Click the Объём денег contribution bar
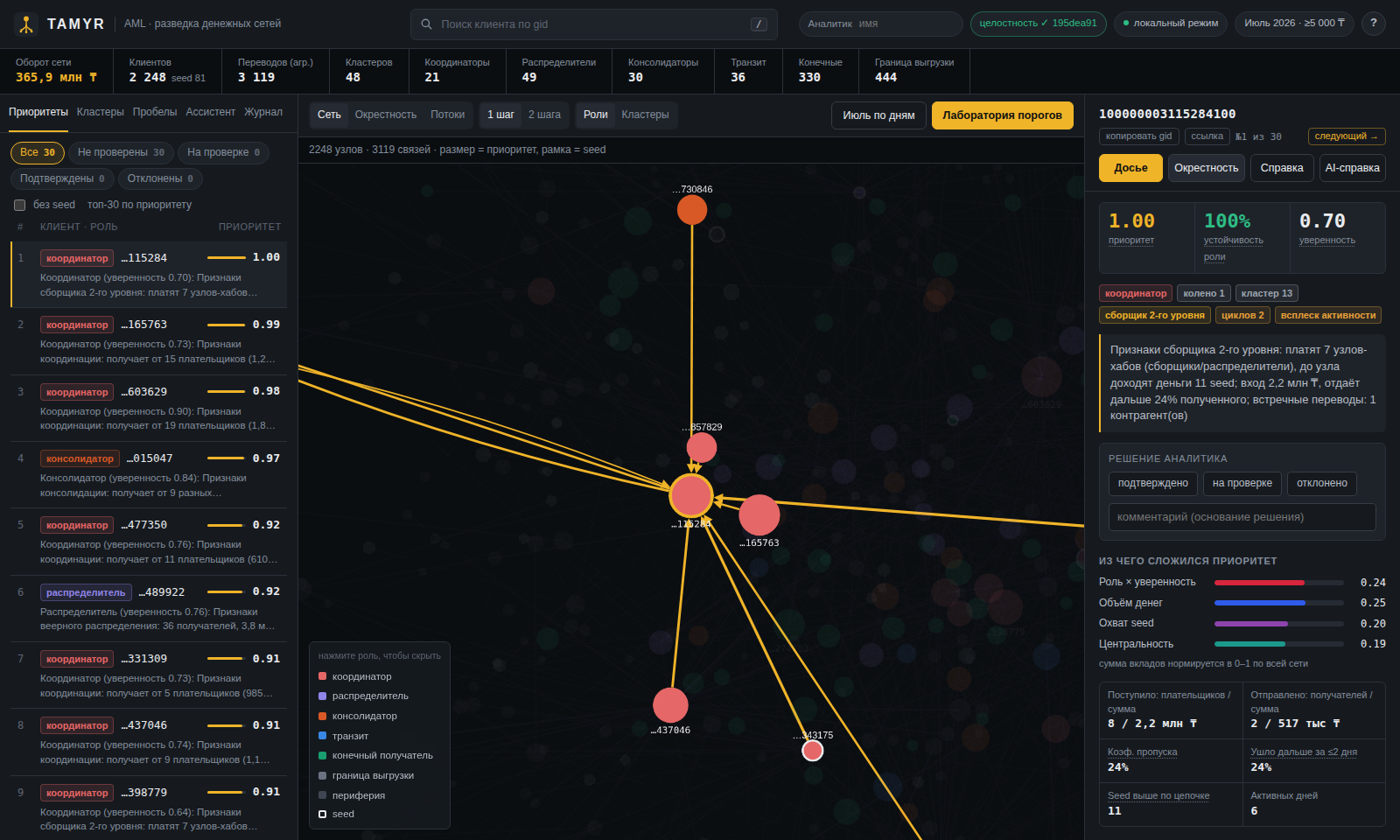The width and height of the screenshot is (1400, 840). [x=1278, y=603]
